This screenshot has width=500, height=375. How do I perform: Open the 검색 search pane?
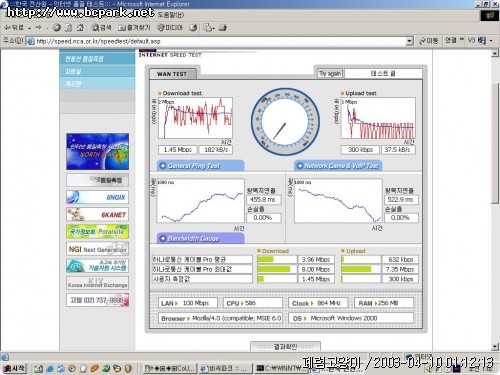pos(101,28)
